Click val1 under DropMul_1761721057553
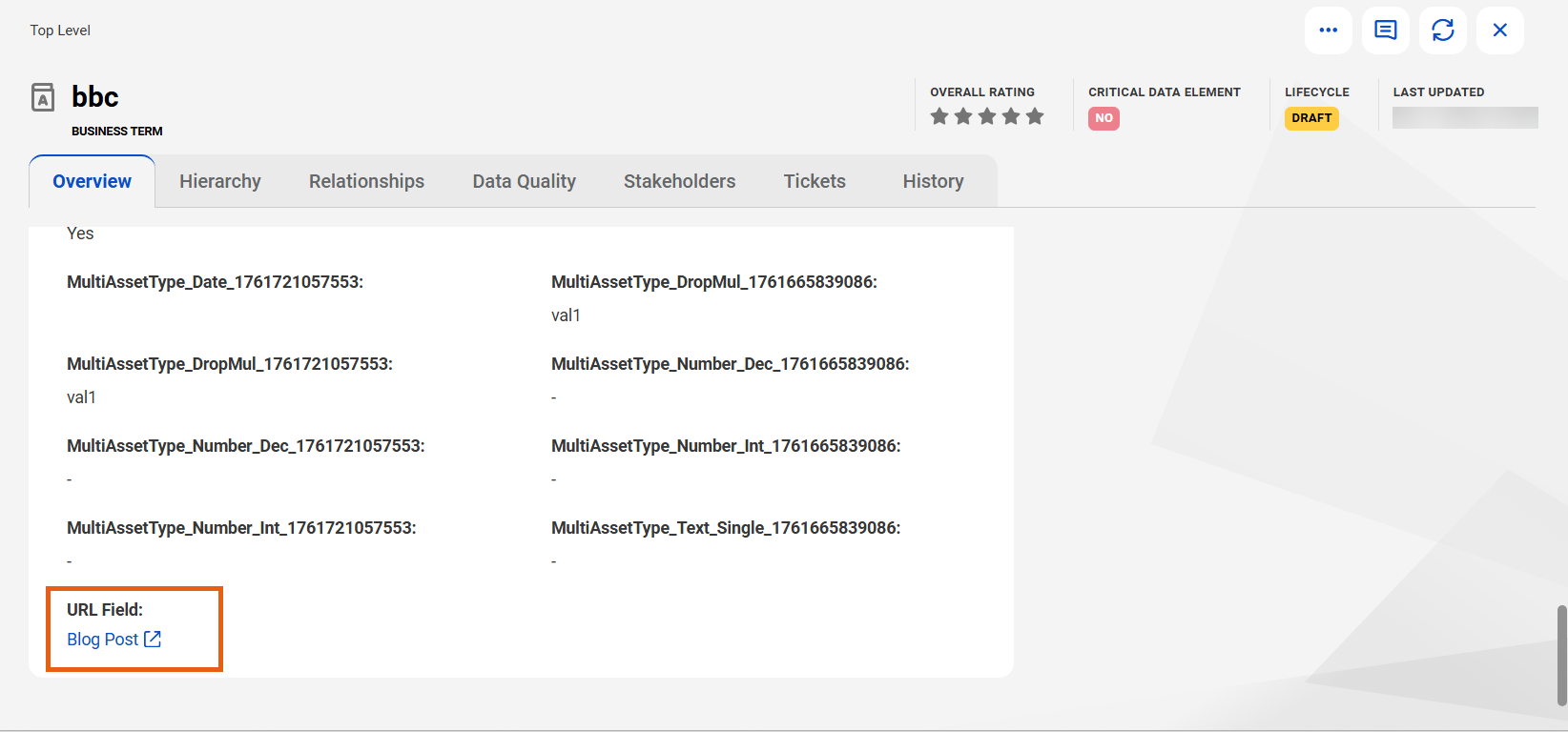The image size is (1568, 732). (81, 397)
